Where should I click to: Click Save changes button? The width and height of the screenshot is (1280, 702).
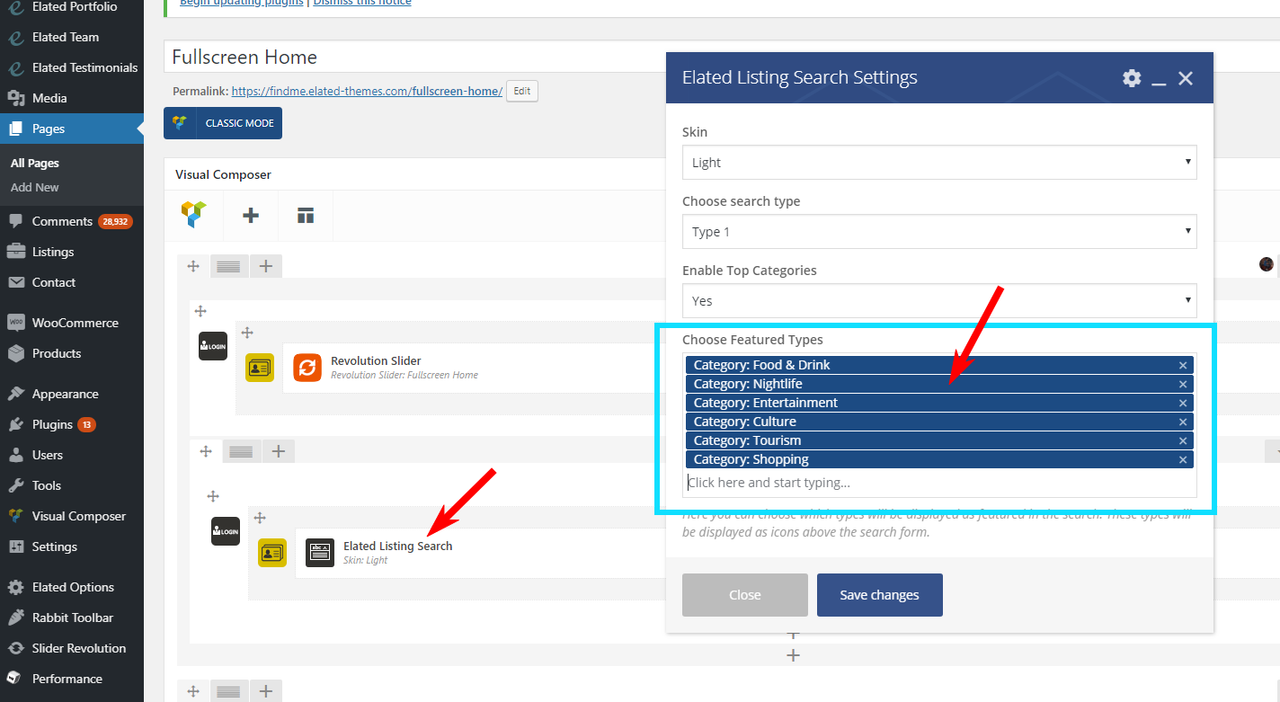click(x=880, y=595)
